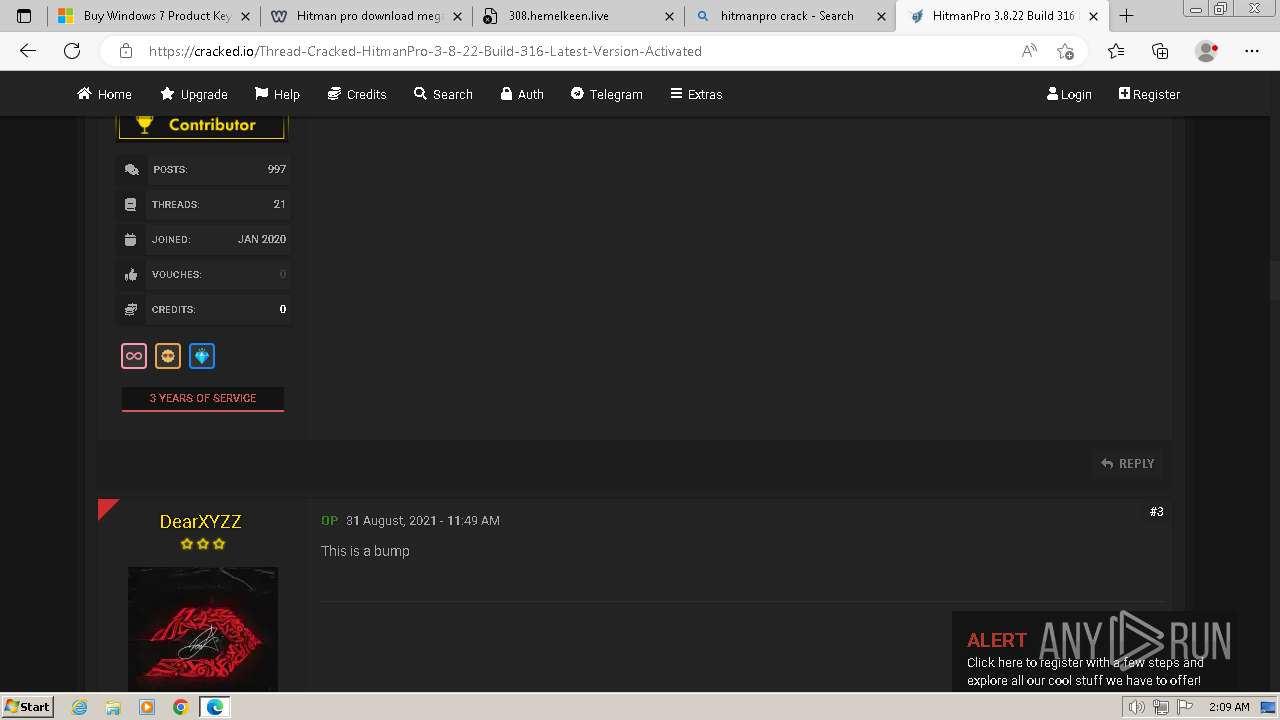Click the network tray icon
This screenshot has height=720, width=1280.
(1161, 707)
